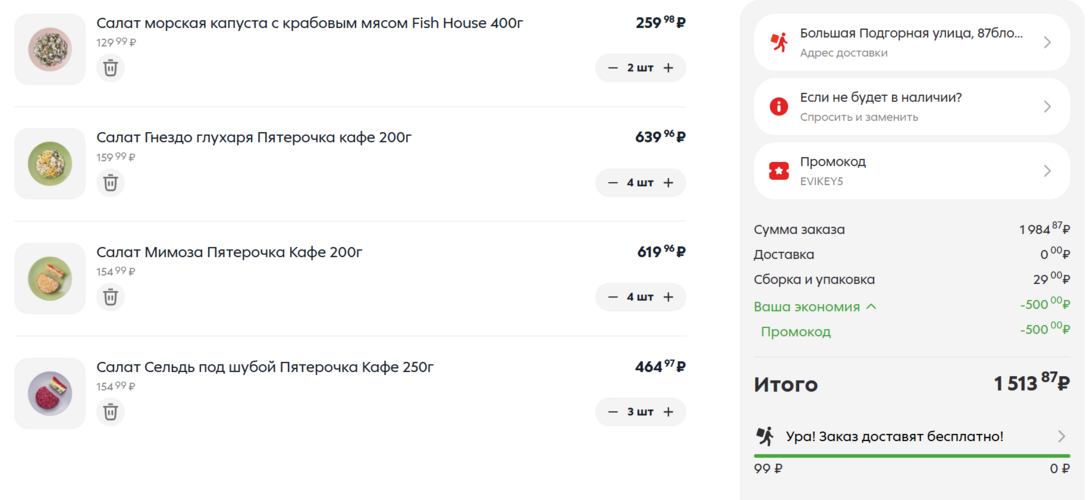Viewport: 1090px width, 500px height.
Task: Click the red promo code ticket icon
Action: click(779, 171)
